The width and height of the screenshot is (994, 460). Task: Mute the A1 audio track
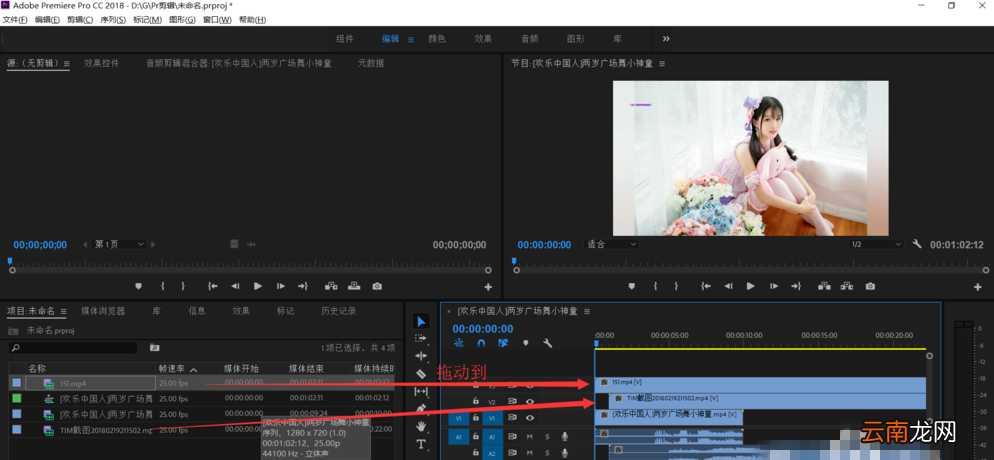coord(530,436)
